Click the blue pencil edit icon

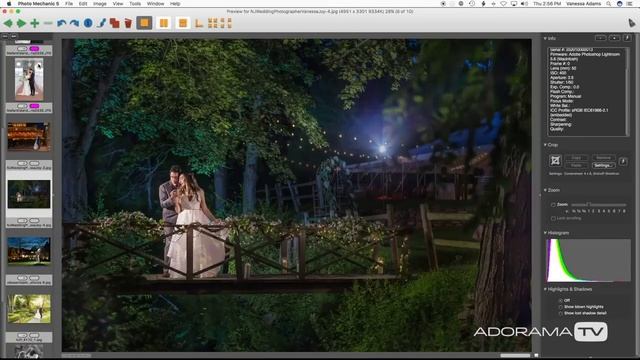click(x=102, y=23)
